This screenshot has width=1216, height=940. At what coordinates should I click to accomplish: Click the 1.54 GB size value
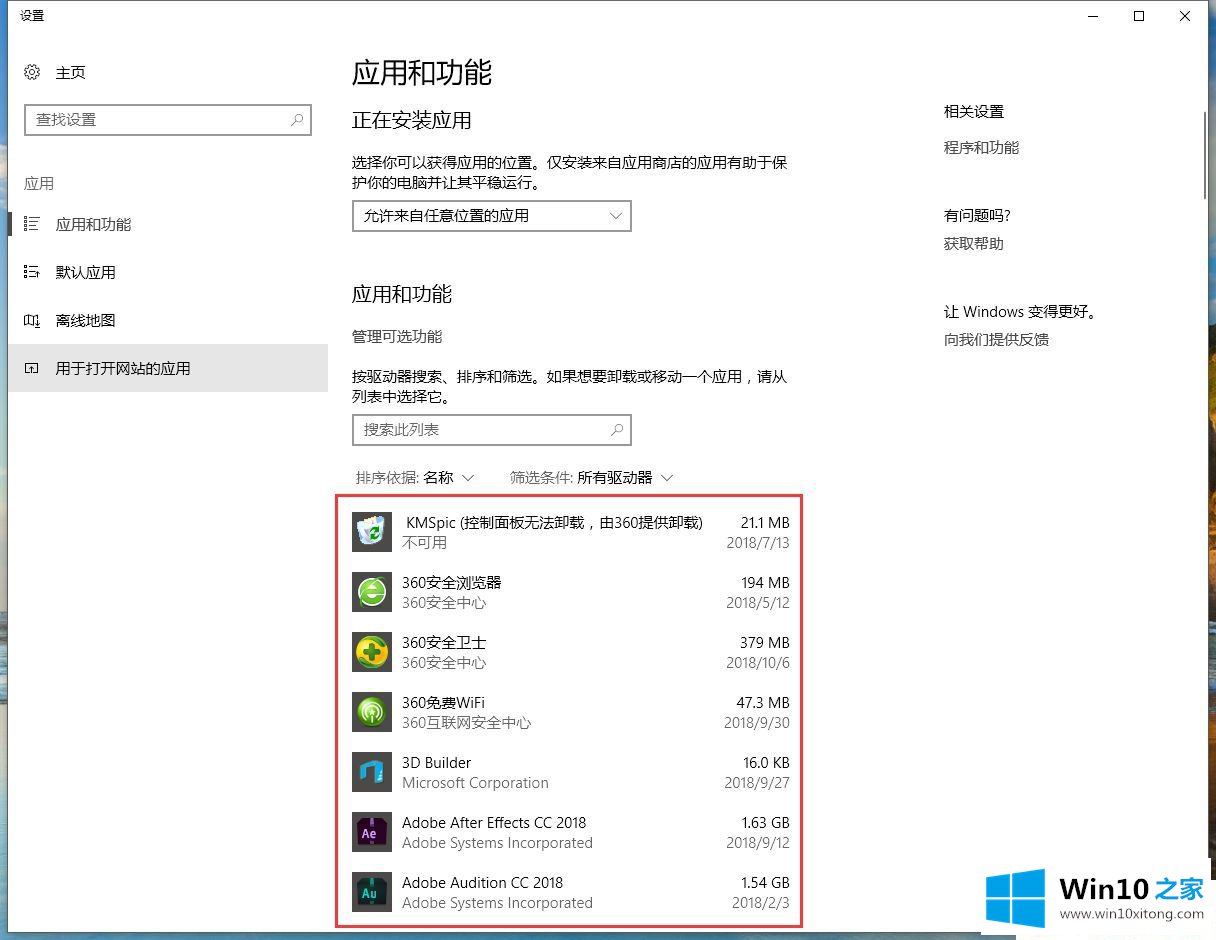765,882
